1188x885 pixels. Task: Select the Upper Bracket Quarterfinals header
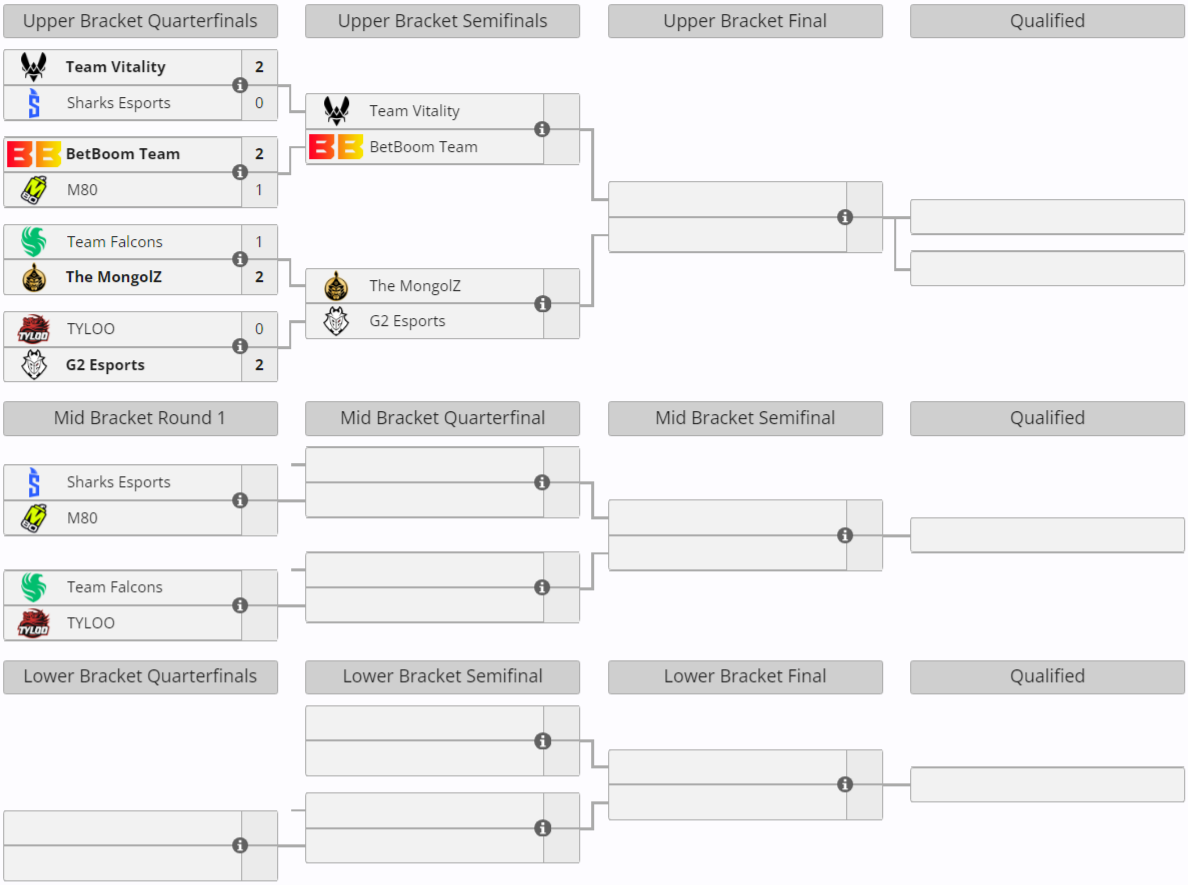(x=140, y=21)
